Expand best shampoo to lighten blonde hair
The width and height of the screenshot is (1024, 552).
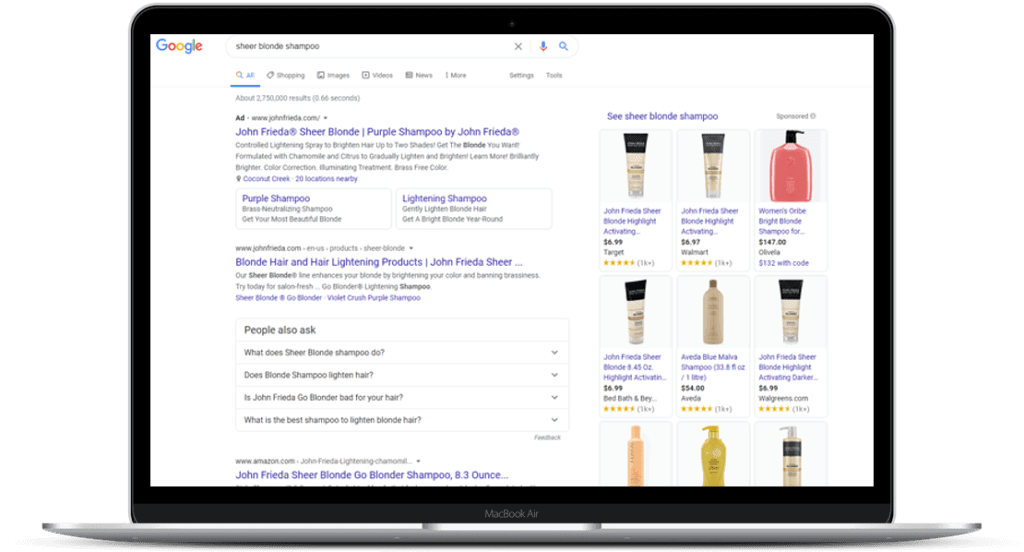pyautogui.click(x=402, y=419)
